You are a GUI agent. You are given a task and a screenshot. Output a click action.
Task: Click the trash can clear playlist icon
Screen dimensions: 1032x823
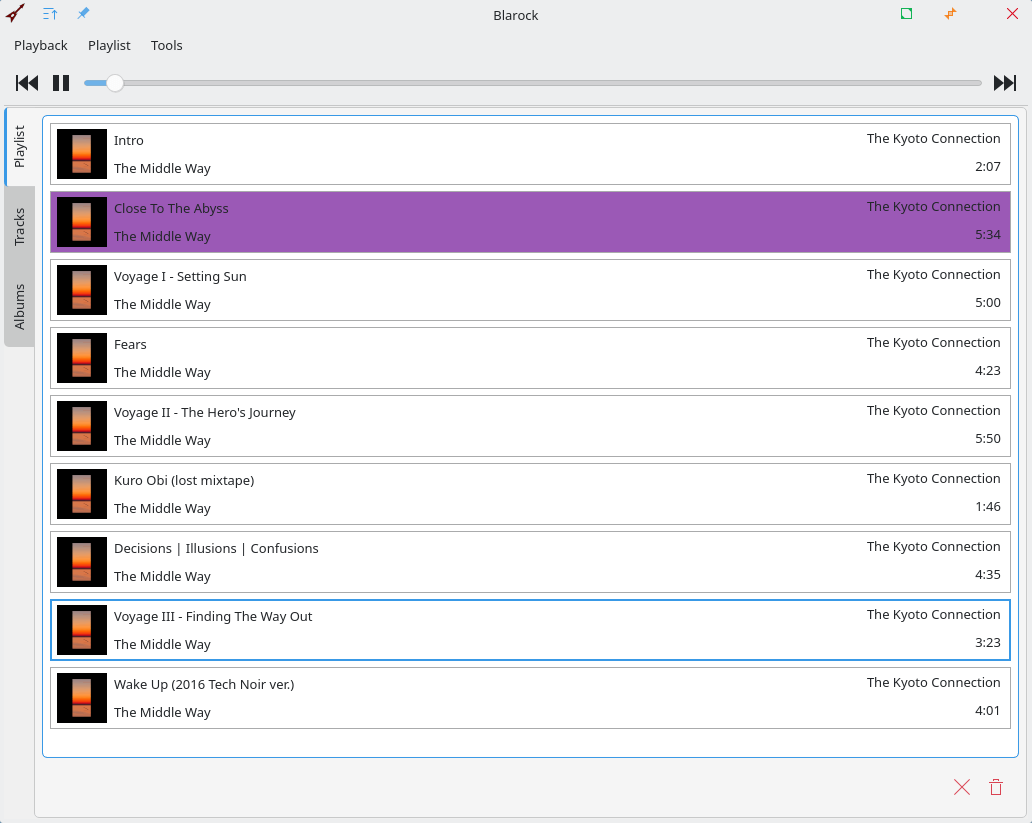click(x=996, y=787)
